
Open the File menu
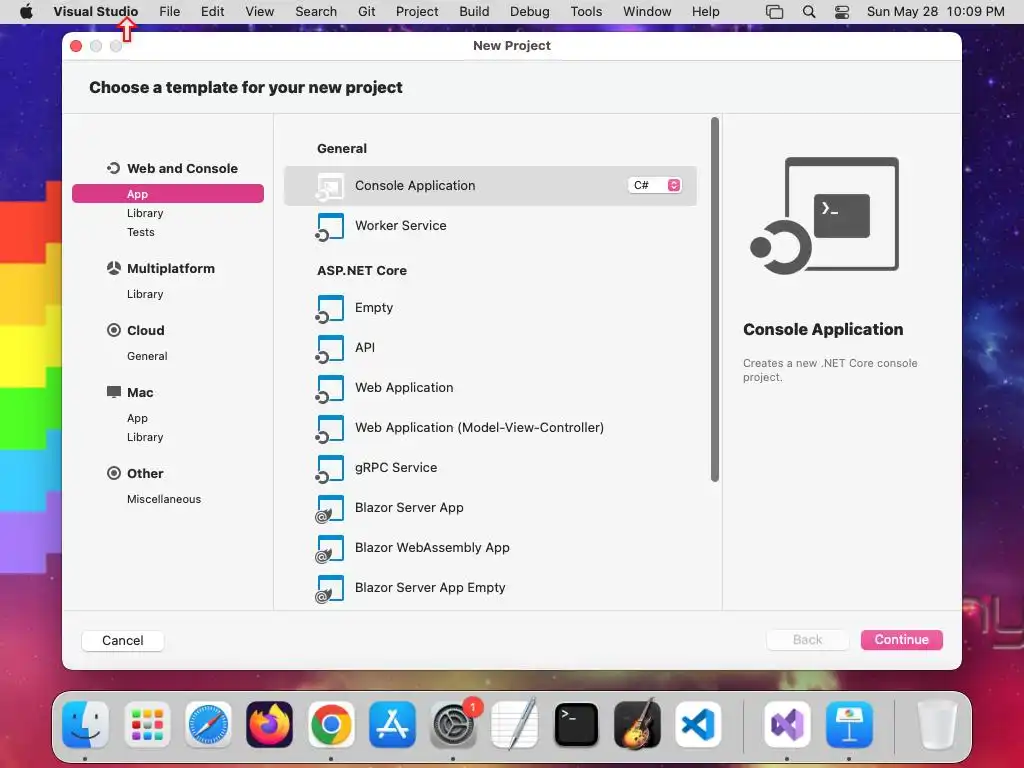click(169, 11)
